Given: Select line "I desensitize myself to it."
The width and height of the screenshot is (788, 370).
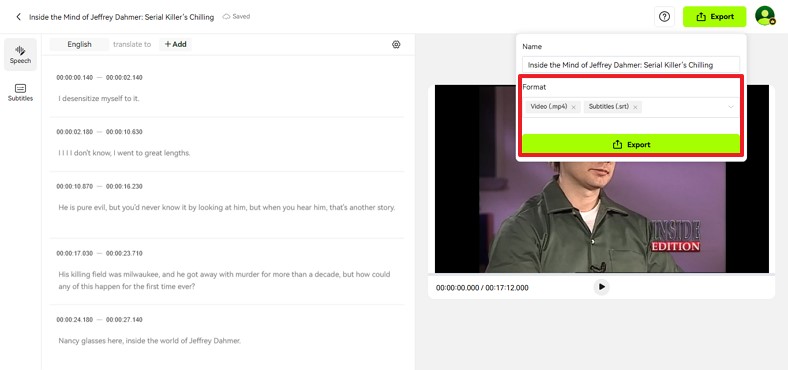Looking at the screenshot, I should pos(99,99).
